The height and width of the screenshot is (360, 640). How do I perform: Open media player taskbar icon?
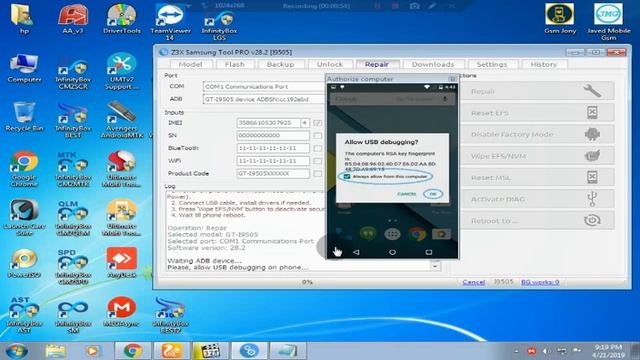coord(93,351)
